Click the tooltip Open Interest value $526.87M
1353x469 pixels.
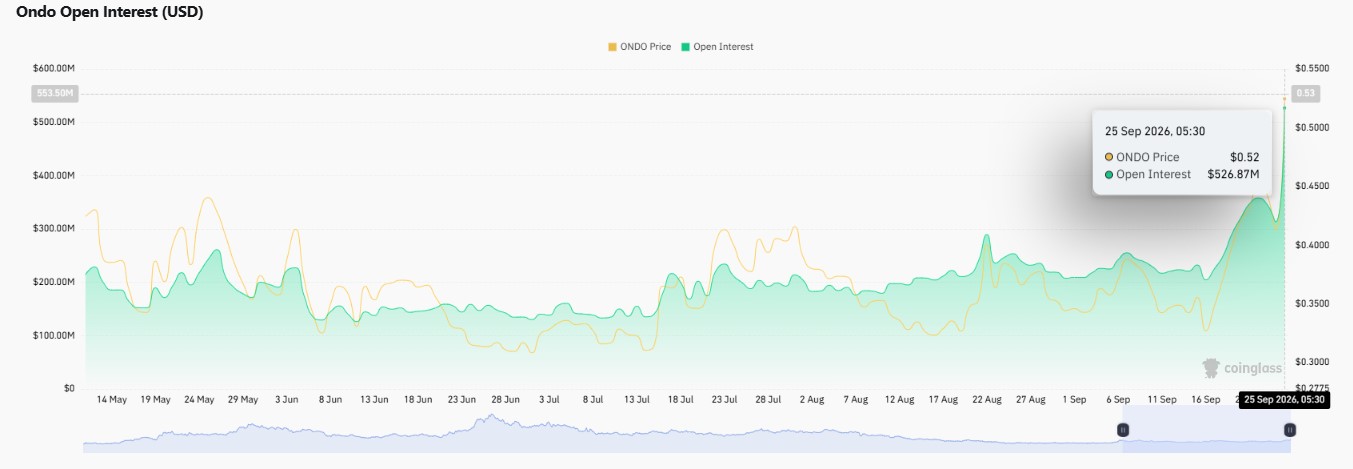click(1233, 174)
